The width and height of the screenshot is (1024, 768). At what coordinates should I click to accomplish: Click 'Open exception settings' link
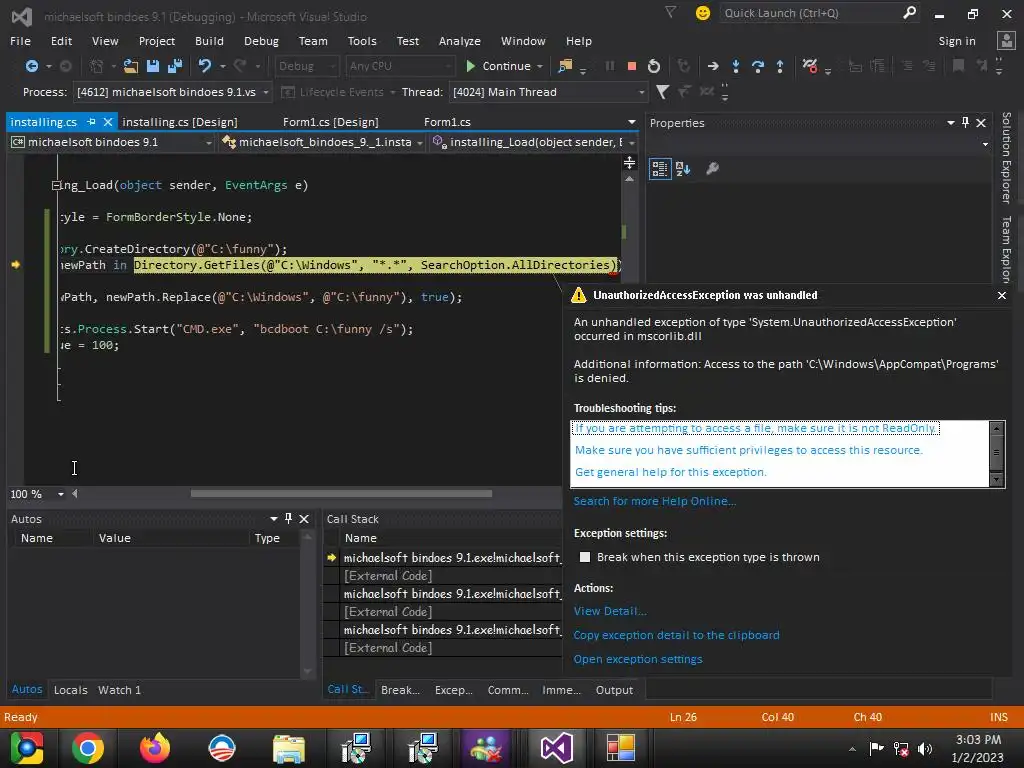tap(638, 660)
